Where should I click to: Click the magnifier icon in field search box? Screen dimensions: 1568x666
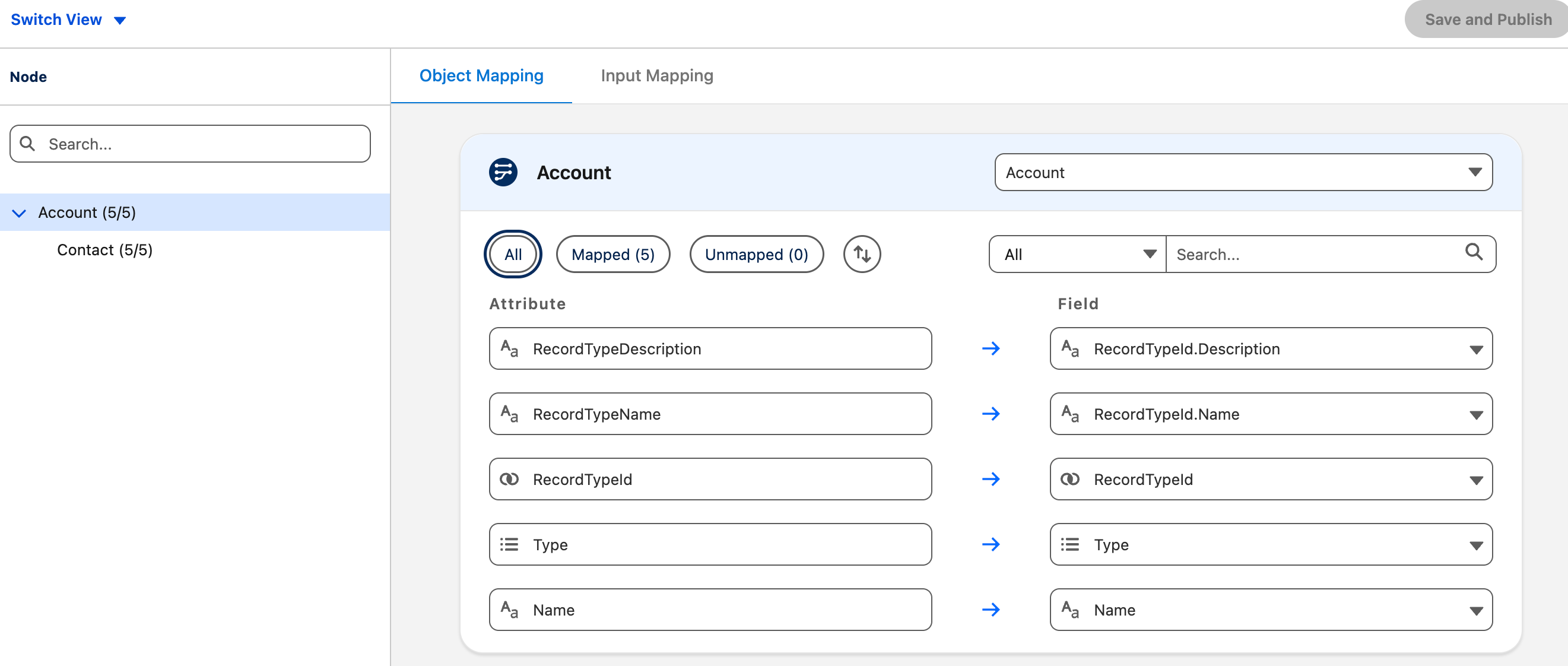[1474, 252]
